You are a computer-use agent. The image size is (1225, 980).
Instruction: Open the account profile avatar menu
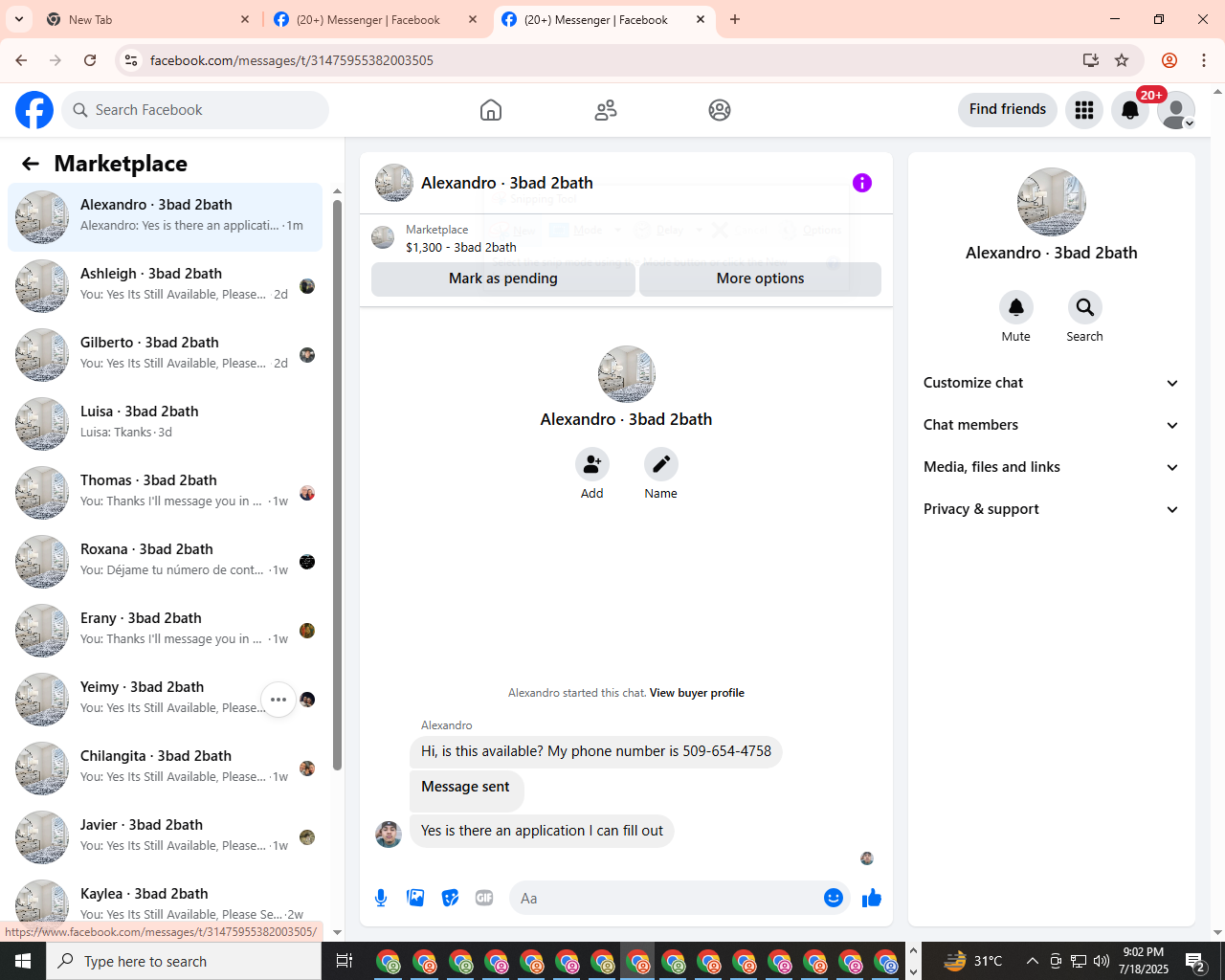1176,110
